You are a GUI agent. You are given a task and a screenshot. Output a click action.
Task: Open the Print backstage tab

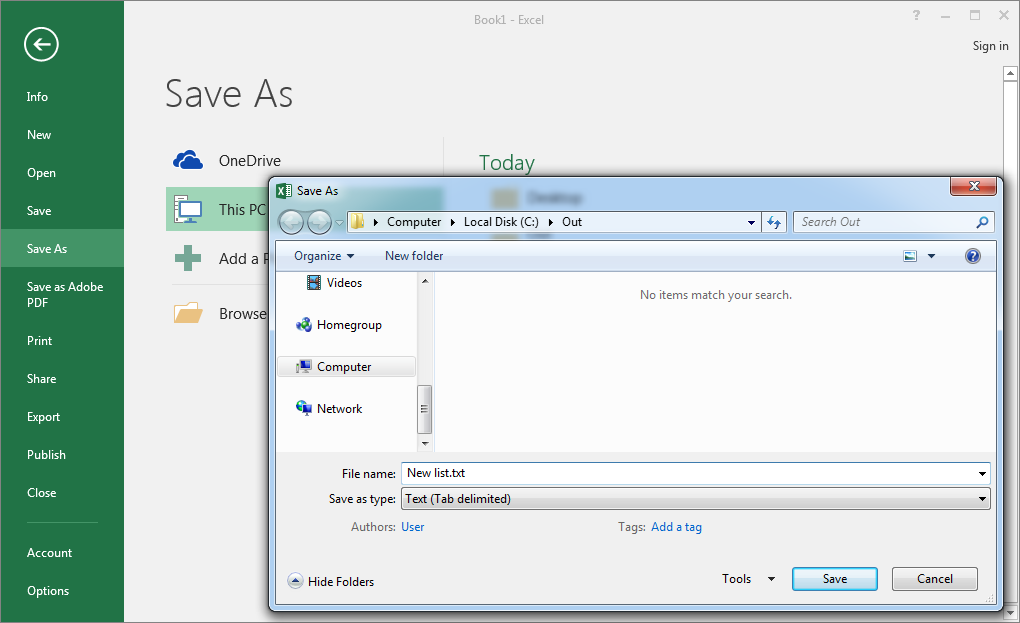(x=39, y=341)
